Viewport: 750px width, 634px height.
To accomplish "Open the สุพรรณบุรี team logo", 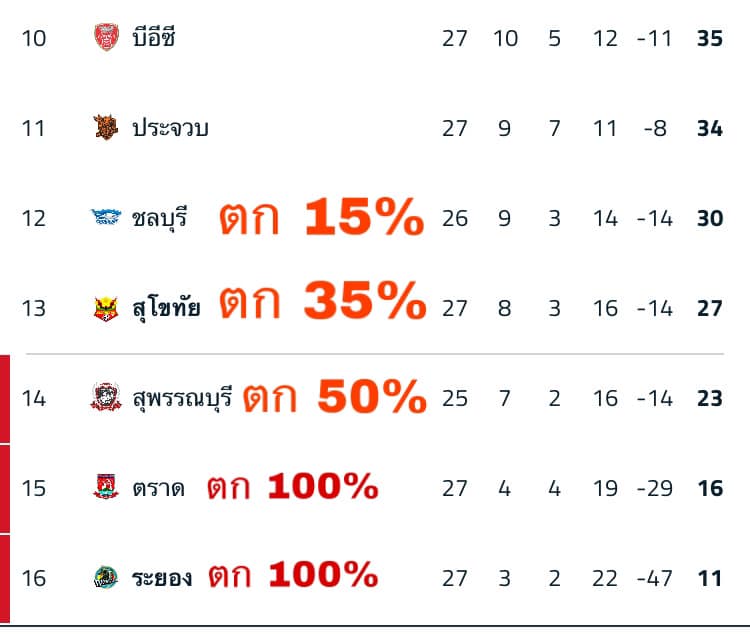I will [105, 398].
